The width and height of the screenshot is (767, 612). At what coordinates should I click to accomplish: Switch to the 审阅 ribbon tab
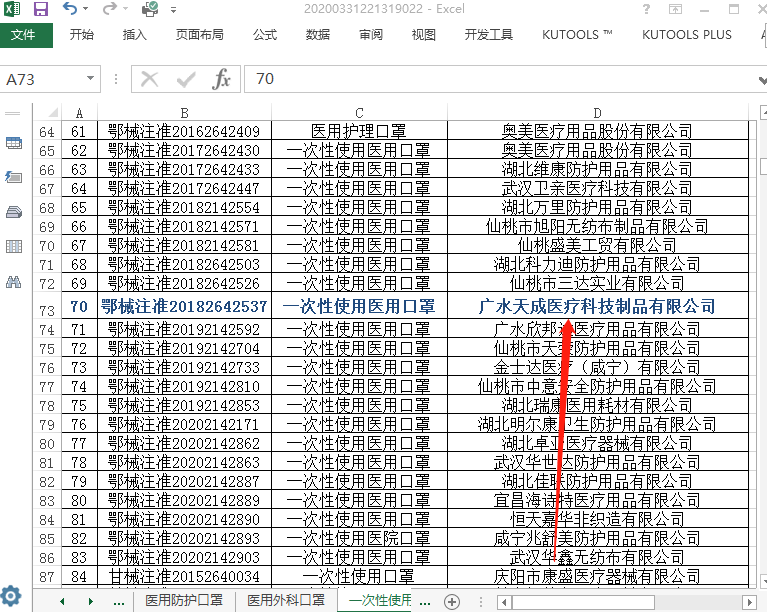(x=371, y=35)
